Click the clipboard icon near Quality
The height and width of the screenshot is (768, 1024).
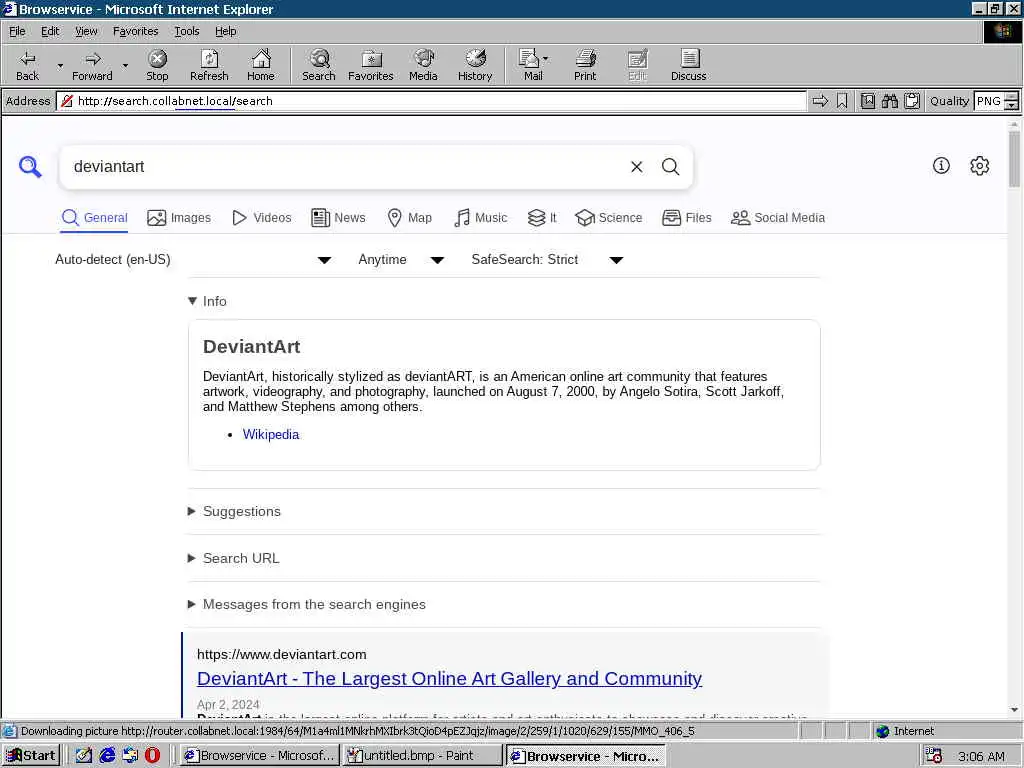pyautogui.click(x=912, y=101)
